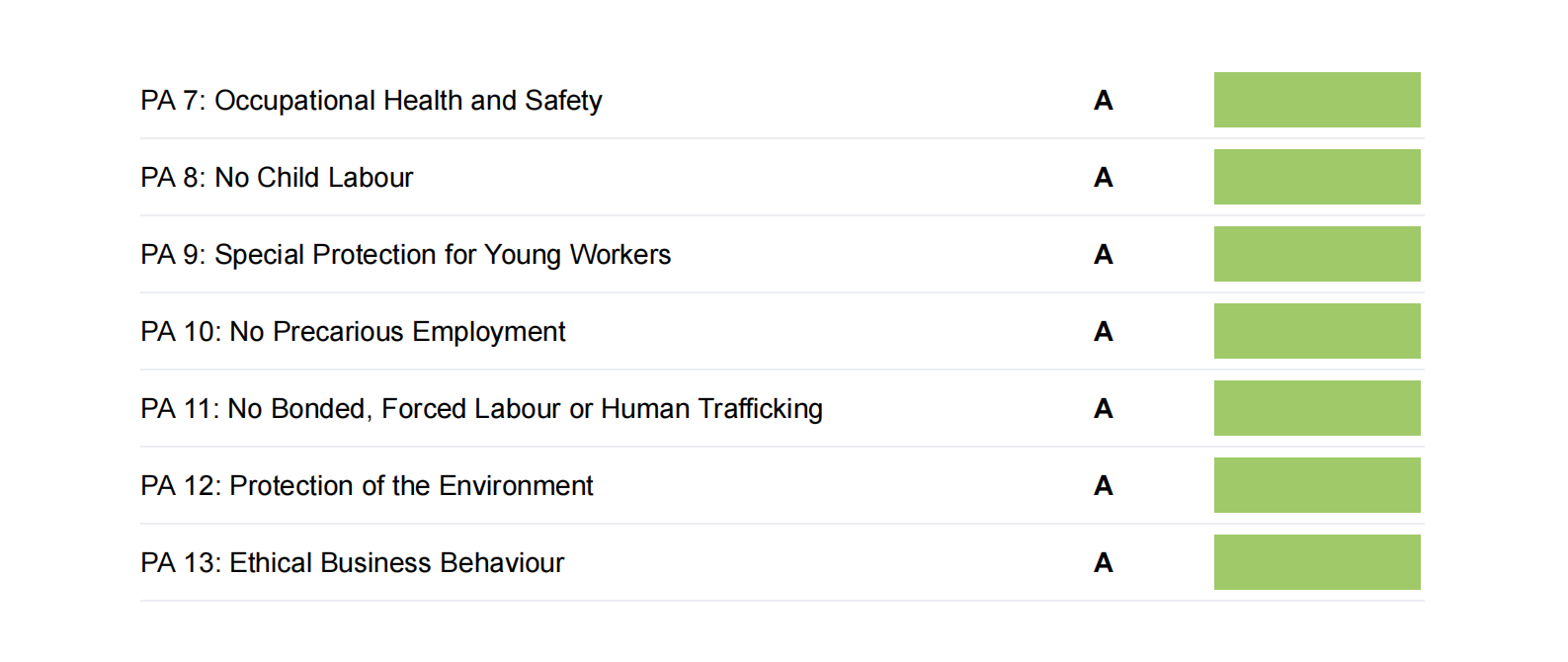Select the A rating for Ethical Business Behaviour
1568x662 pixels.
tap(1104, 563)
